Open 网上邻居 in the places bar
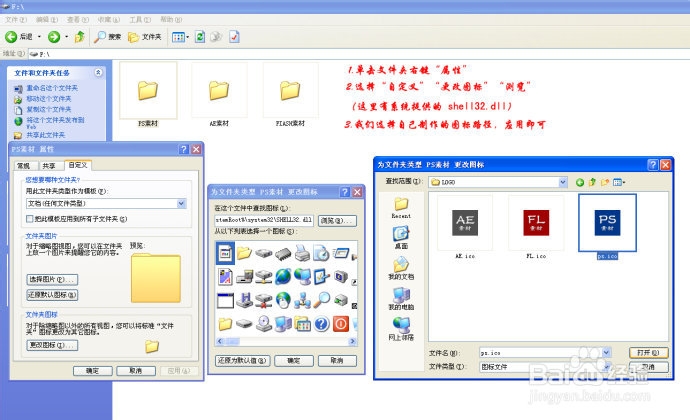This screenshot has height=420, width=690. (401, 329)
